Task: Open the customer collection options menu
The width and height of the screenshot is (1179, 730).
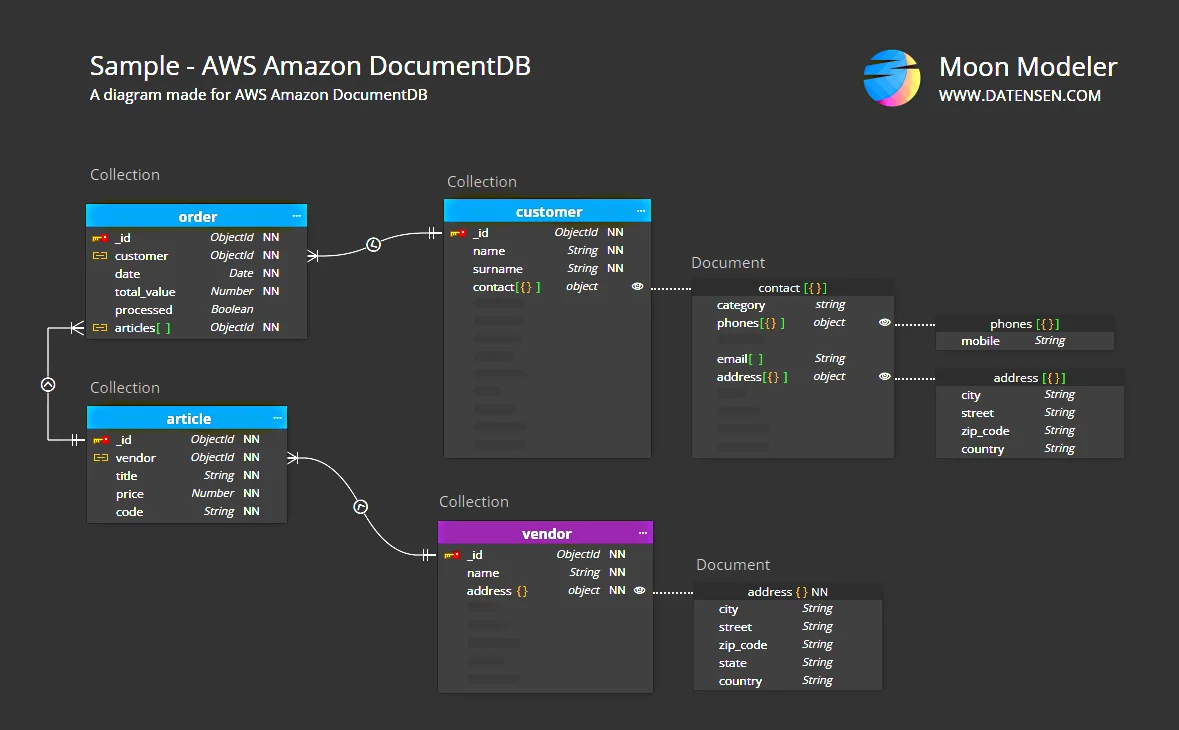Action: pyautogui.click(x=641, y=211)
